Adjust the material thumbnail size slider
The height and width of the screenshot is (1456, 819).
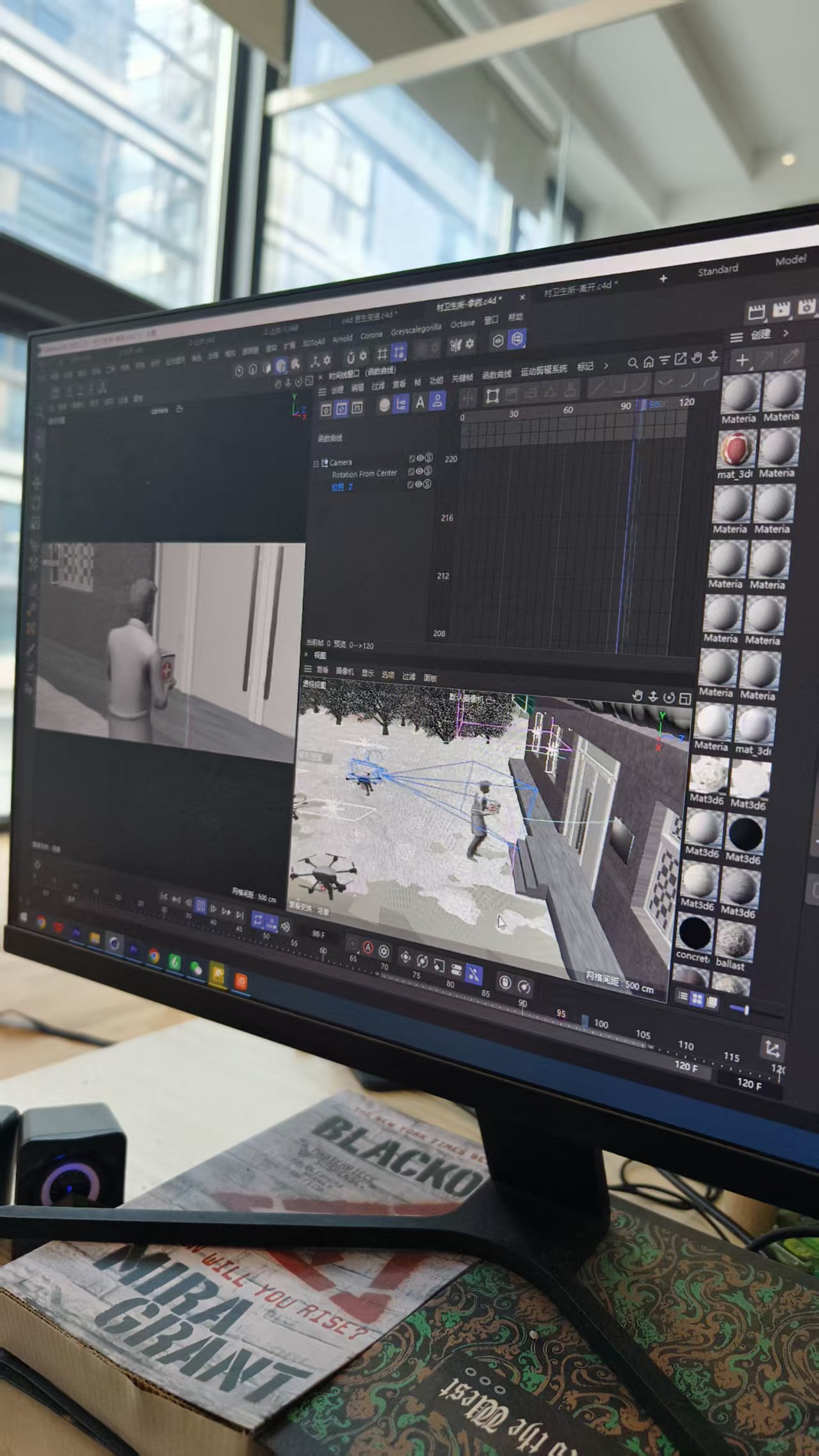click(743, 1010)
